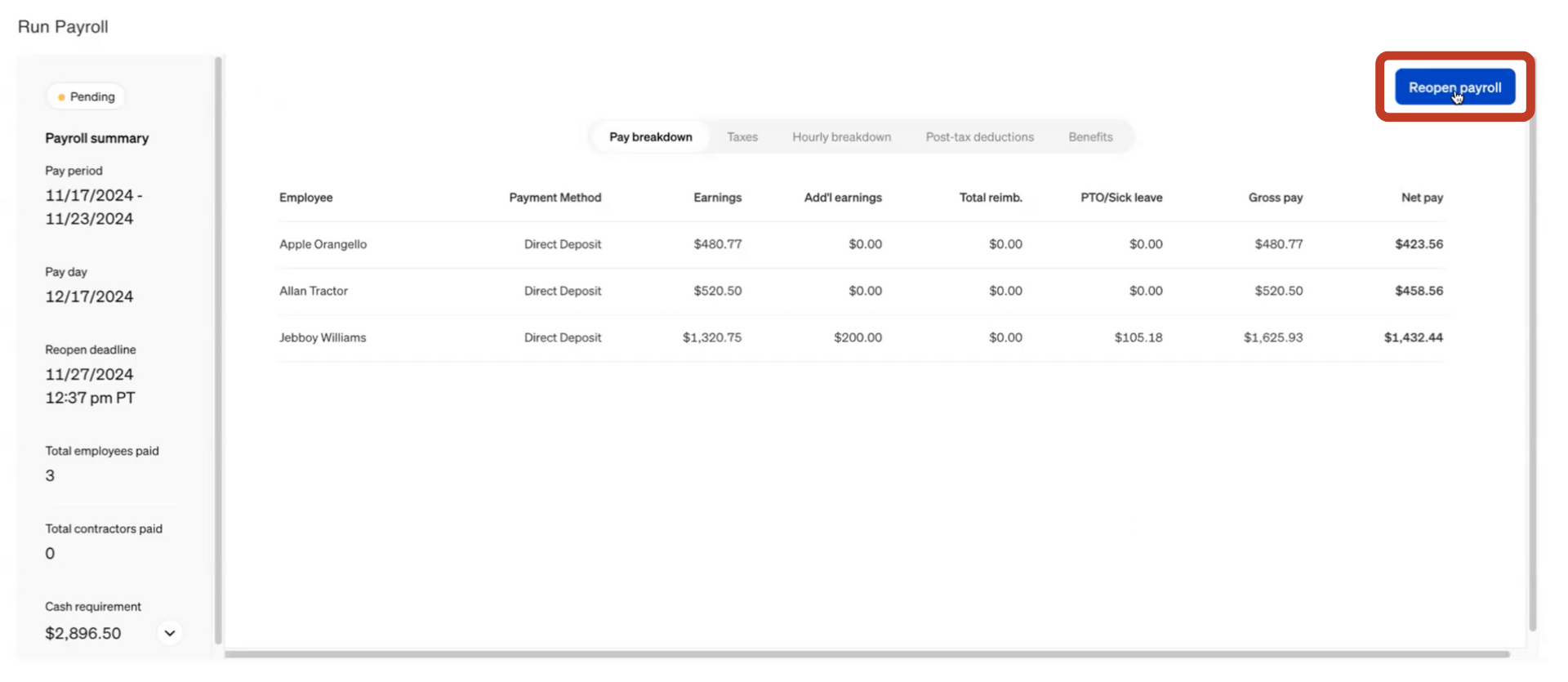Screen dimensions: 1568x682
Task: Click the Employee column header
Action: pyautogui.click(x=305, y=197)
